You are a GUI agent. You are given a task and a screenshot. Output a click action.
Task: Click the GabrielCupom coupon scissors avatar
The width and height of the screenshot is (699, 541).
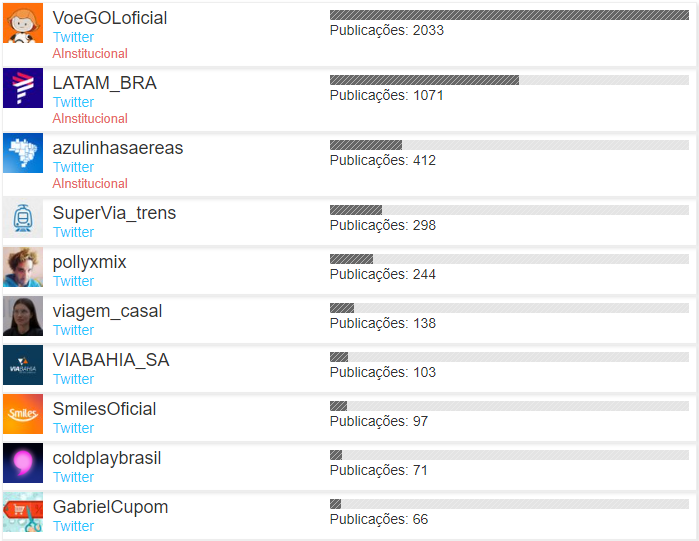[23, 512]
